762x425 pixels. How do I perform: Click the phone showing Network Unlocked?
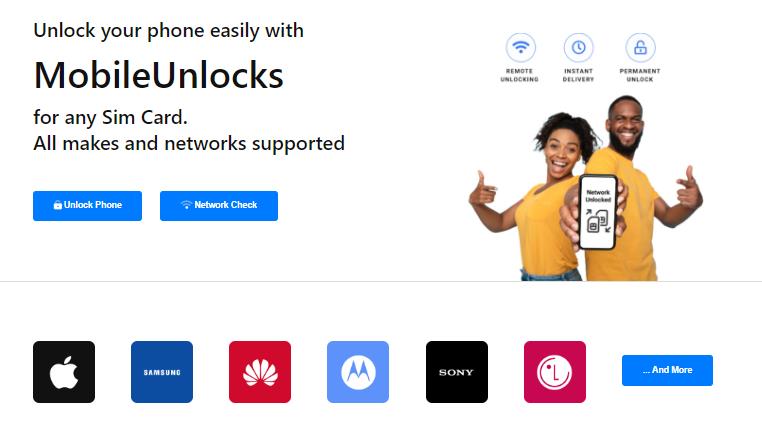coord(598,212)
